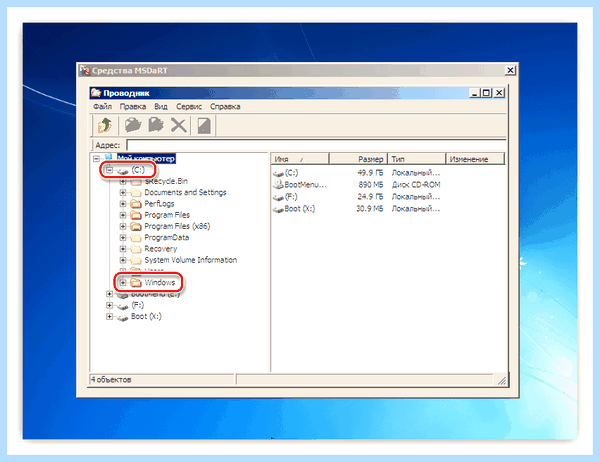Viewport: 600px width, 462px height.
Task: Click the Recovery folder icon in tree
Action: pyautogui.click(x=136, y=249)
